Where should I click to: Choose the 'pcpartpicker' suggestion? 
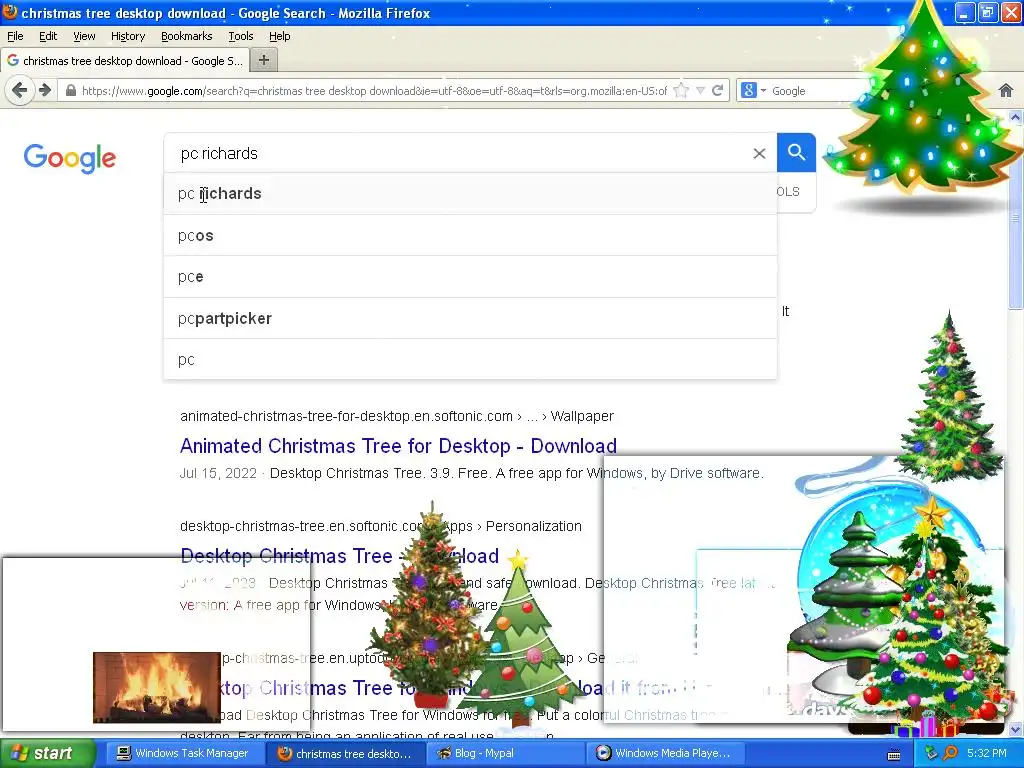(x=470, y=319)
